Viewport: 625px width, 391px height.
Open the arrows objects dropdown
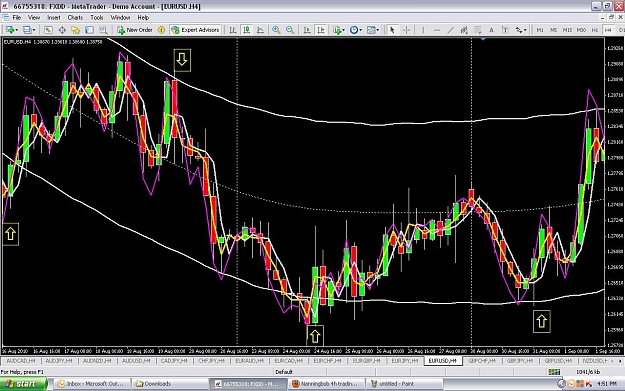pyautogui.click(x=521, y=30)
